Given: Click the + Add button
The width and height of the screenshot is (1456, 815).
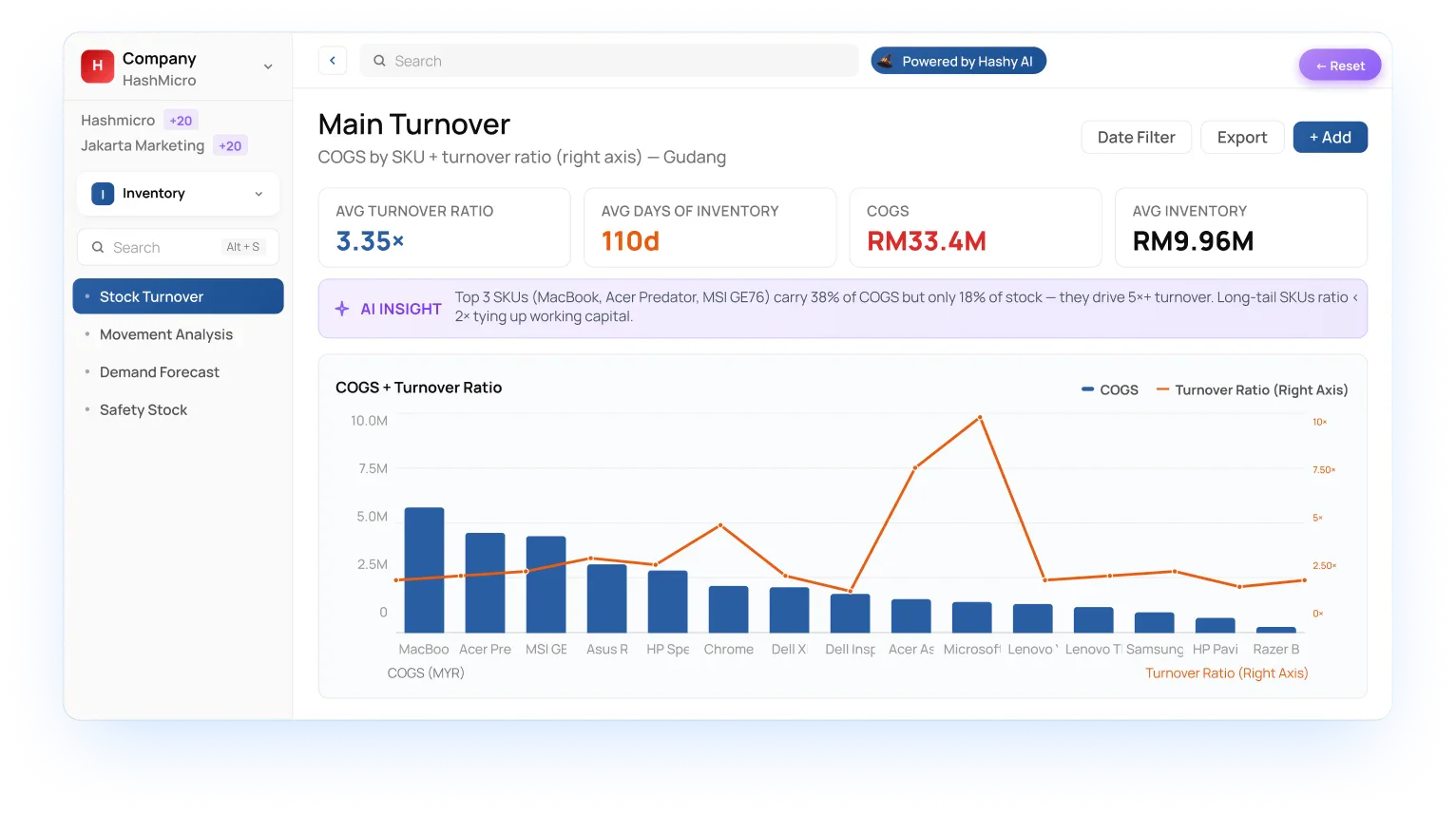Looking at the screenshot, I should (1331, 138).
